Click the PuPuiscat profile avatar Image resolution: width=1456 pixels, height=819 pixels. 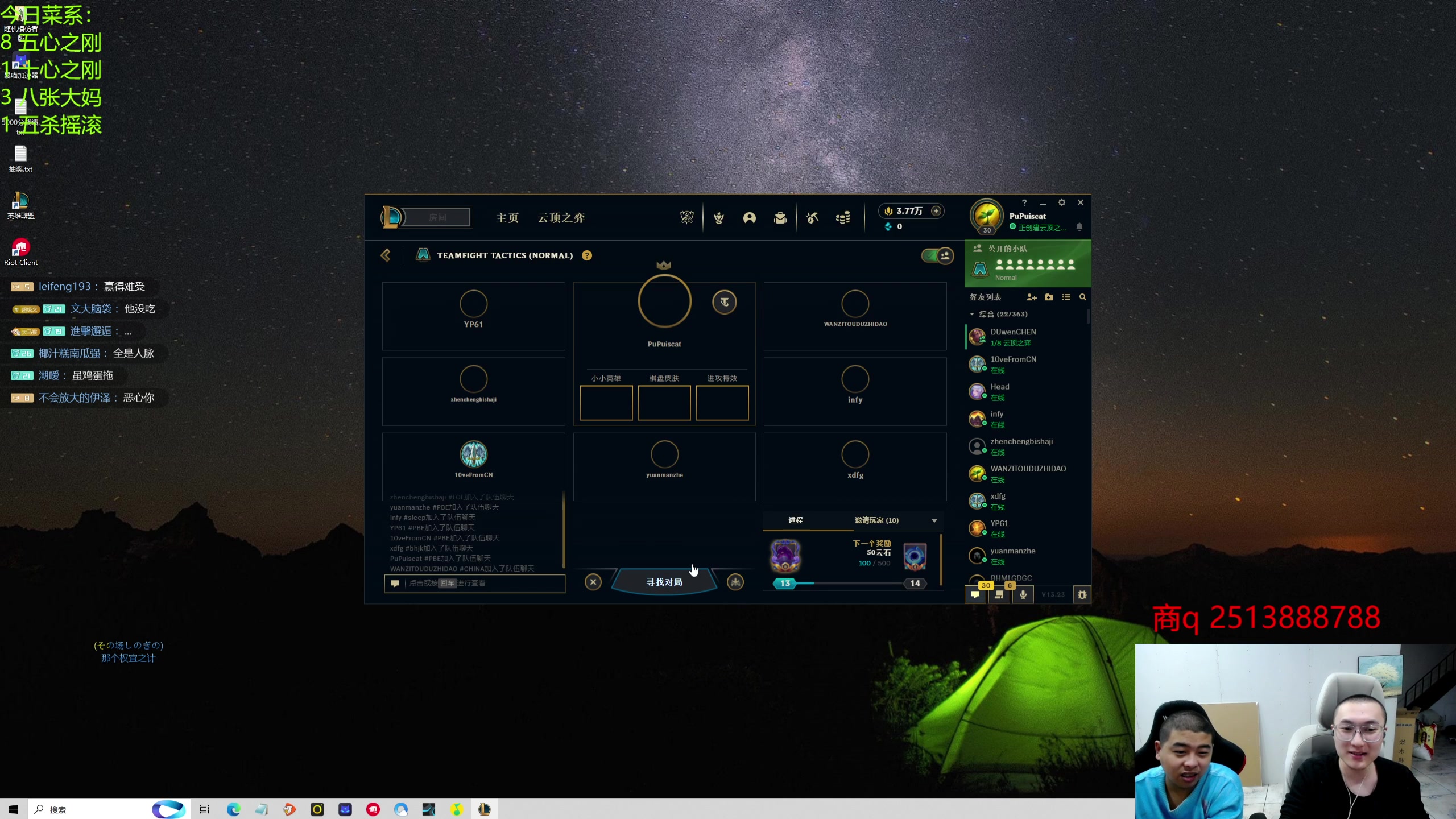987,217
